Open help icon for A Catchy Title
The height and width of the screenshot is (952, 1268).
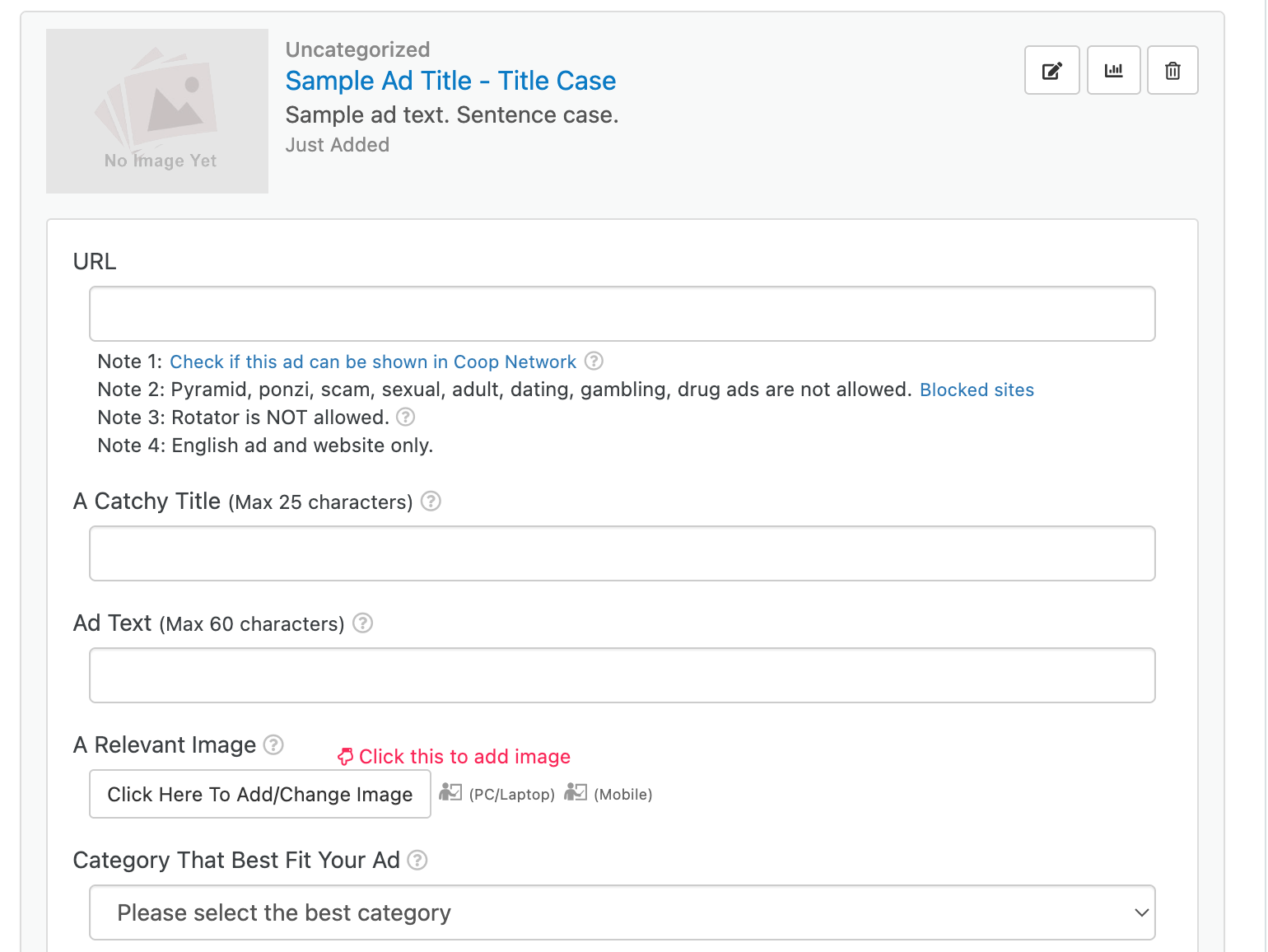tap(431, 501)
